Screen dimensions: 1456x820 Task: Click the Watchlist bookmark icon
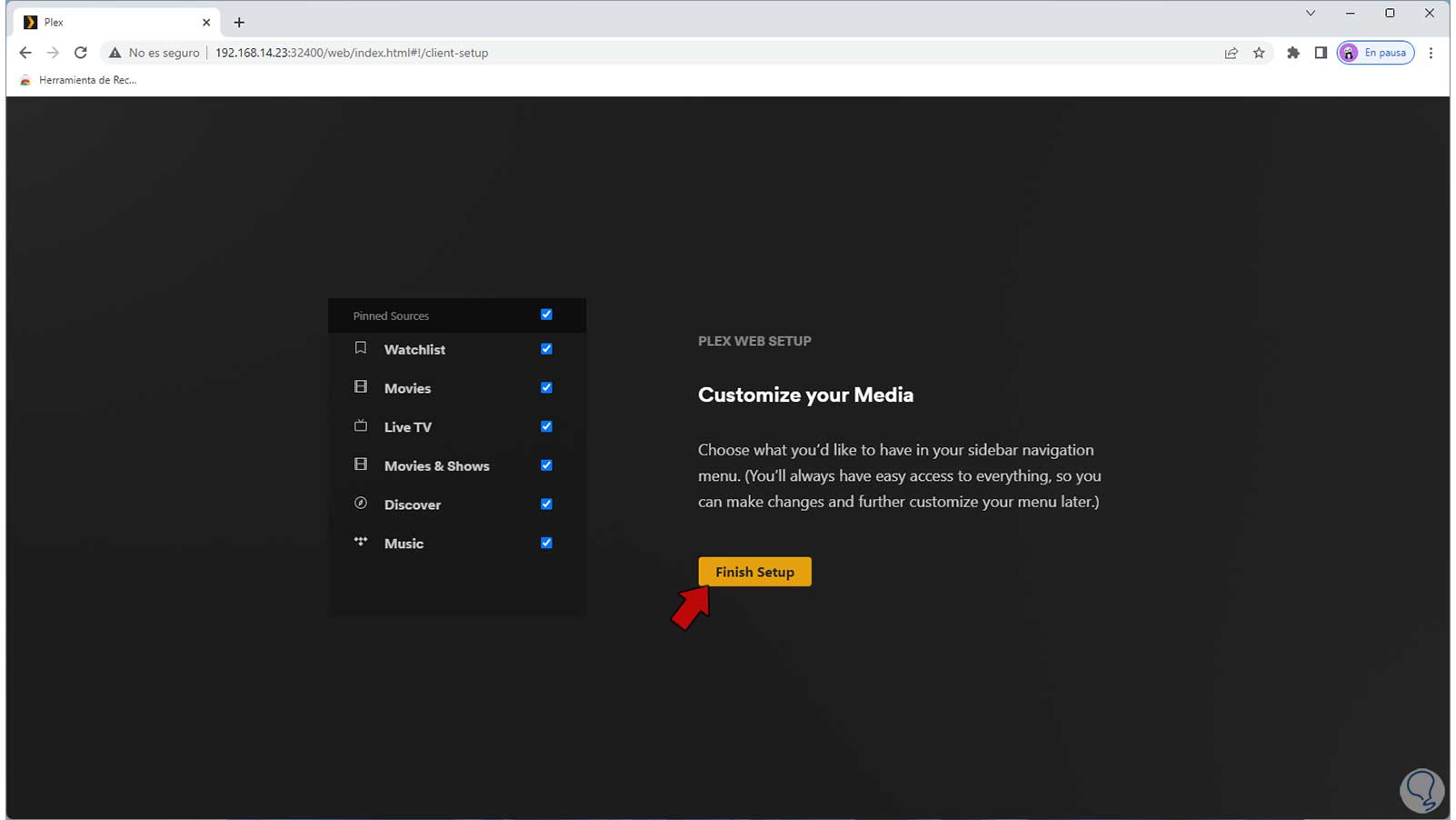(361, 348)
